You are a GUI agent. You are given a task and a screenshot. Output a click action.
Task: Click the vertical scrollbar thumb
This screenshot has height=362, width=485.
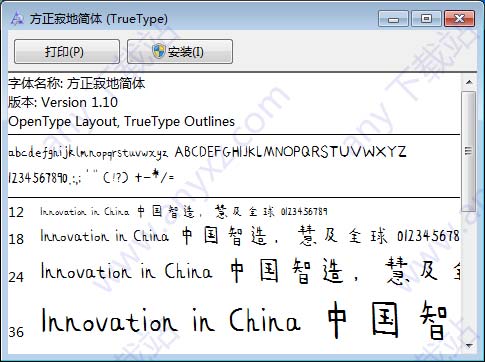point(469,151)
